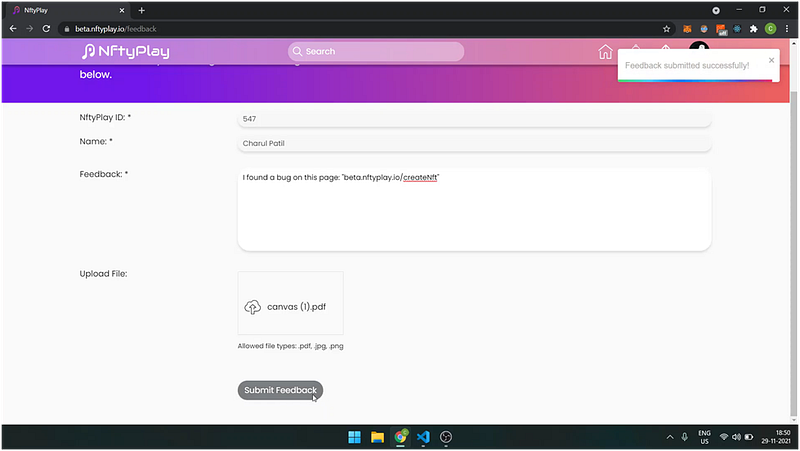
Task: Click the Feedback submitted successfully message
Action: coord(687,65)
